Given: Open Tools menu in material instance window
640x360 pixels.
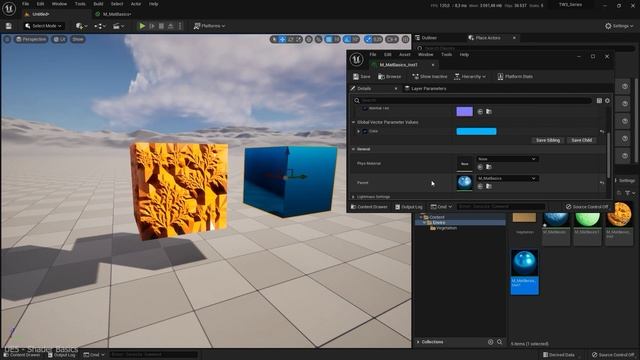Looking at the screenshot, I should pos(446,54).
